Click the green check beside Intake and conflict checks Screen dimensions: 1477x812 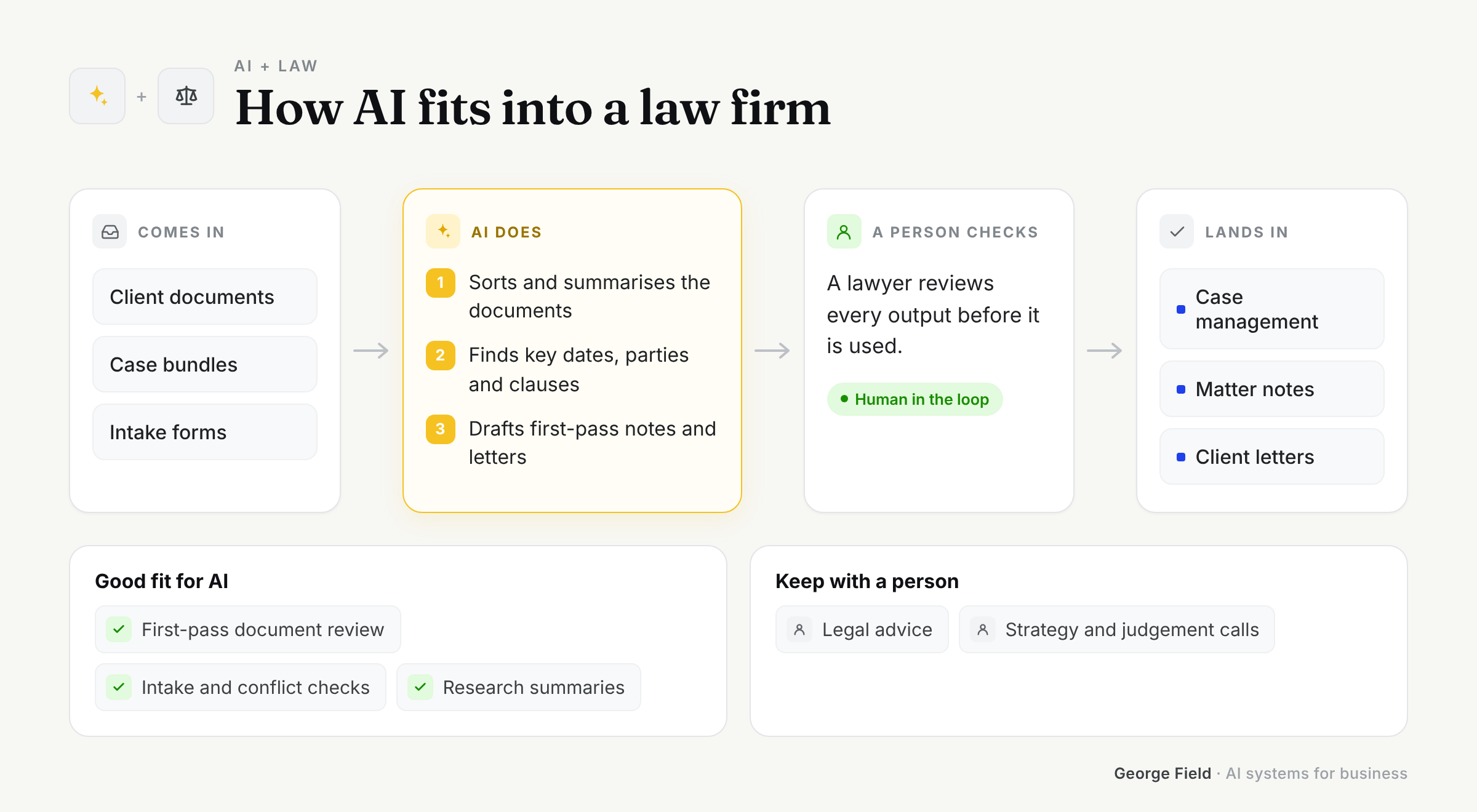click(119, 687)
